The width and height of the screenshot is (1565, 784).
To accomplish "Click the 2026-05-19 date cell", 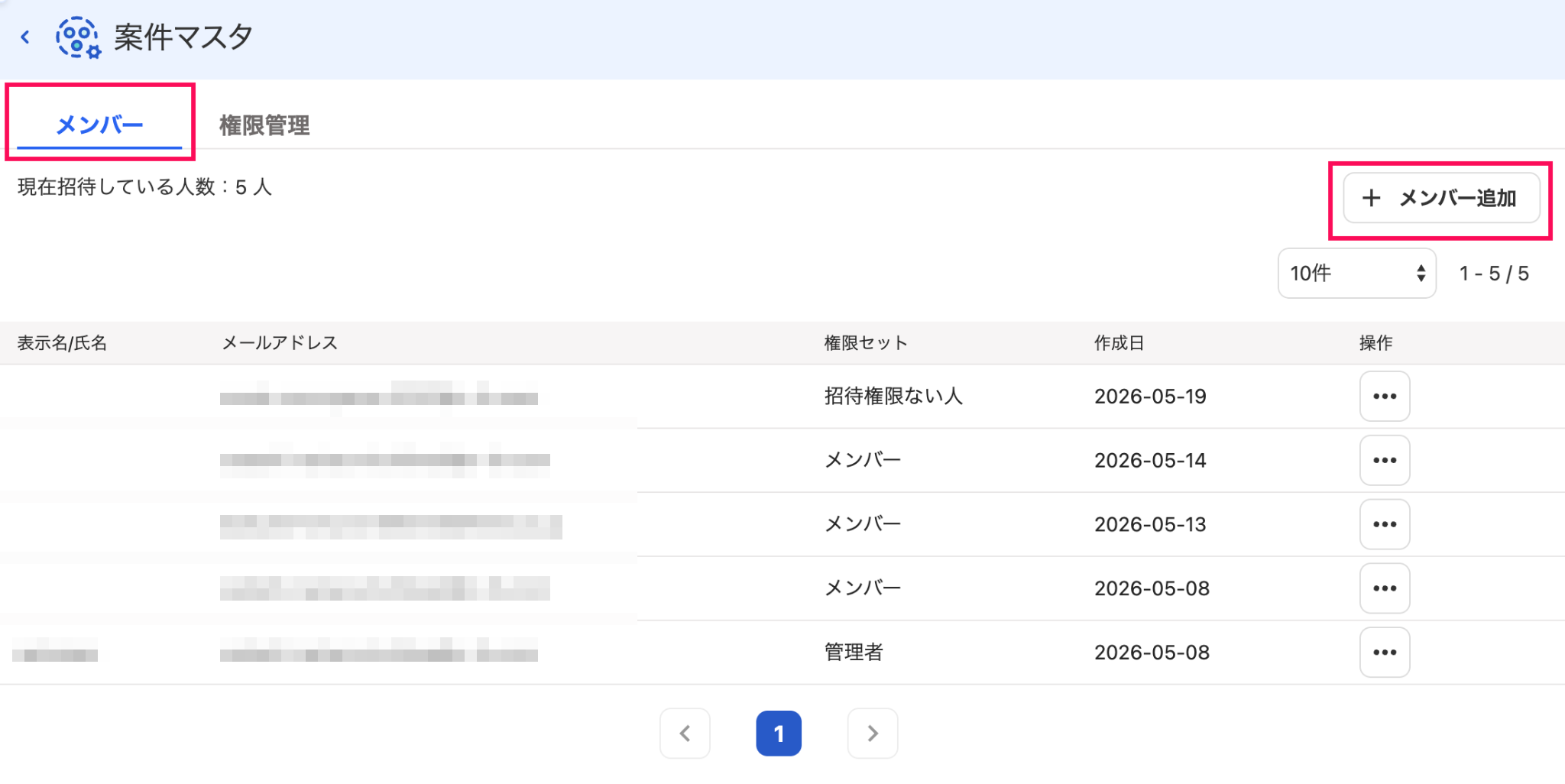I will 1150,397.
